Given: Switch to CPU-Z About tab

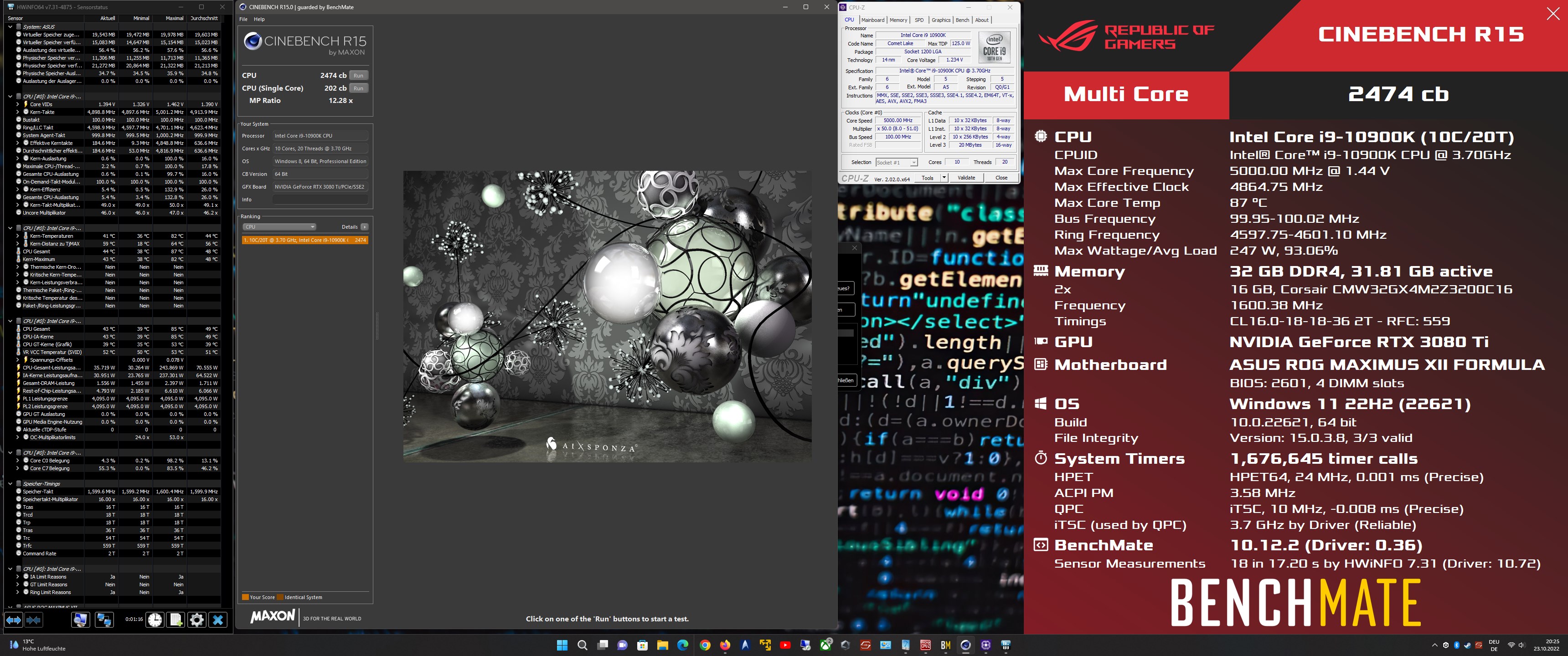Looking at the screenshot, I should 982,20.
